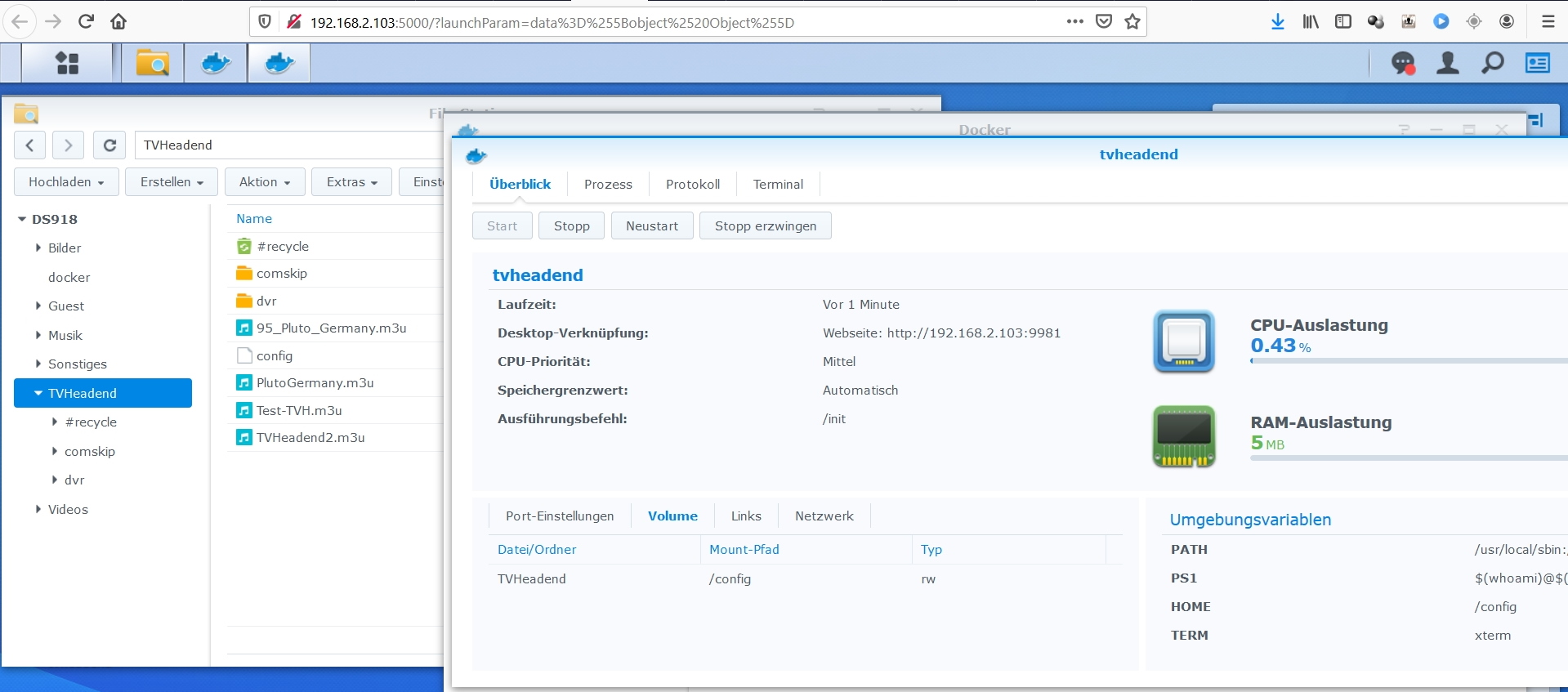The width and height of the screenshot is (1568, 692).
Task: Select the Volume tab
Action: tap(672, 516)
